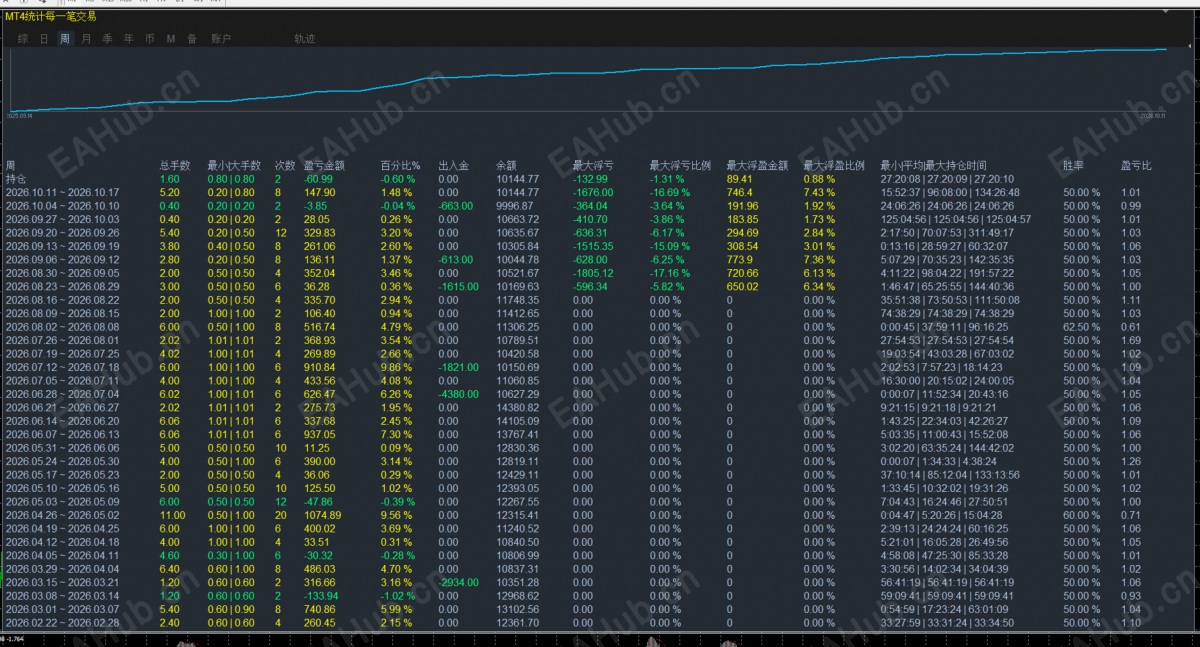Switch to the 综 summary tab
Image resolution: width=1200 pixels, height=647 pixels.
point(22,39)
